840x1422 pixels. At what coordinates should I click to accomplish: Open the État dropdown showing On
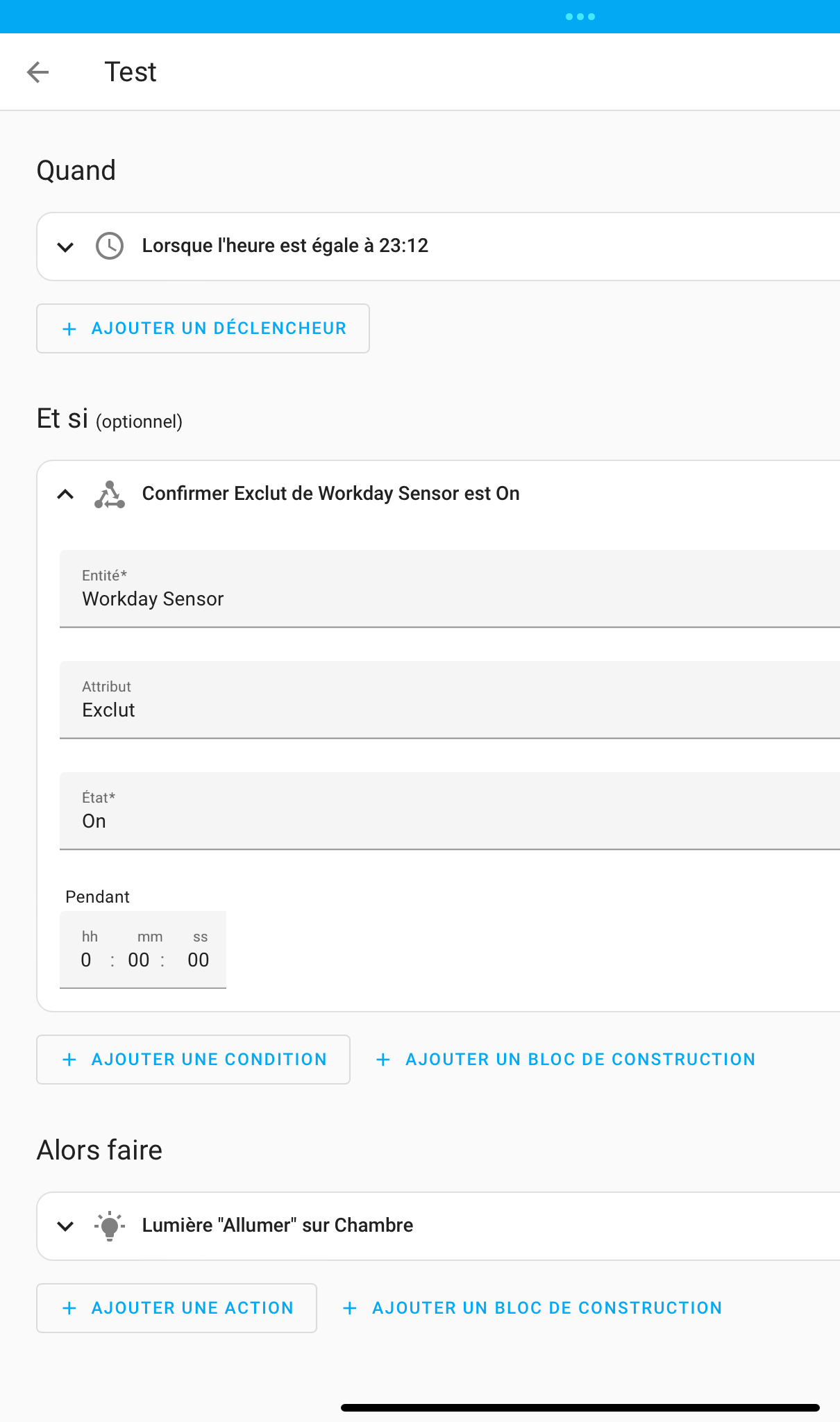click(x=450, y=811)
